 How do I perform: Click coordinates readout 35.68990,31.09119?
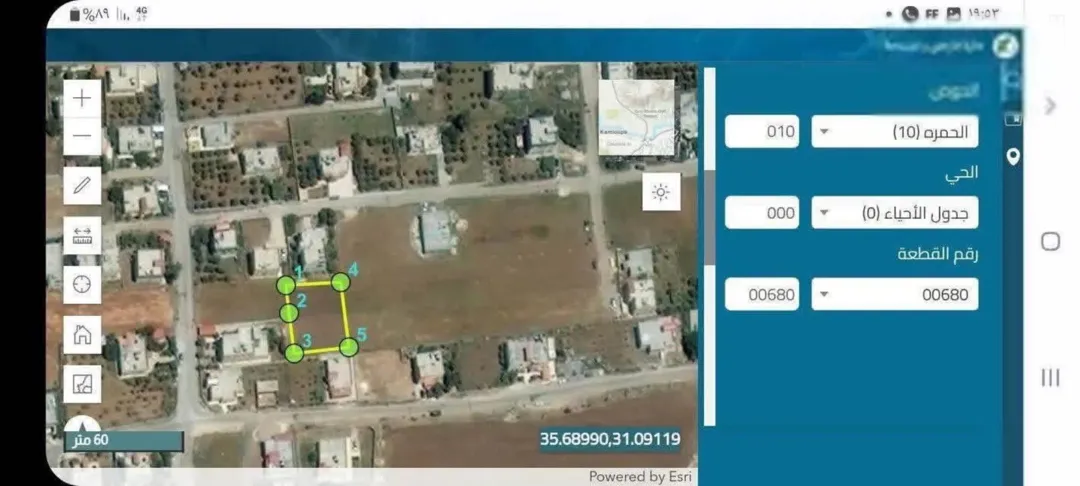coord(610,439)
